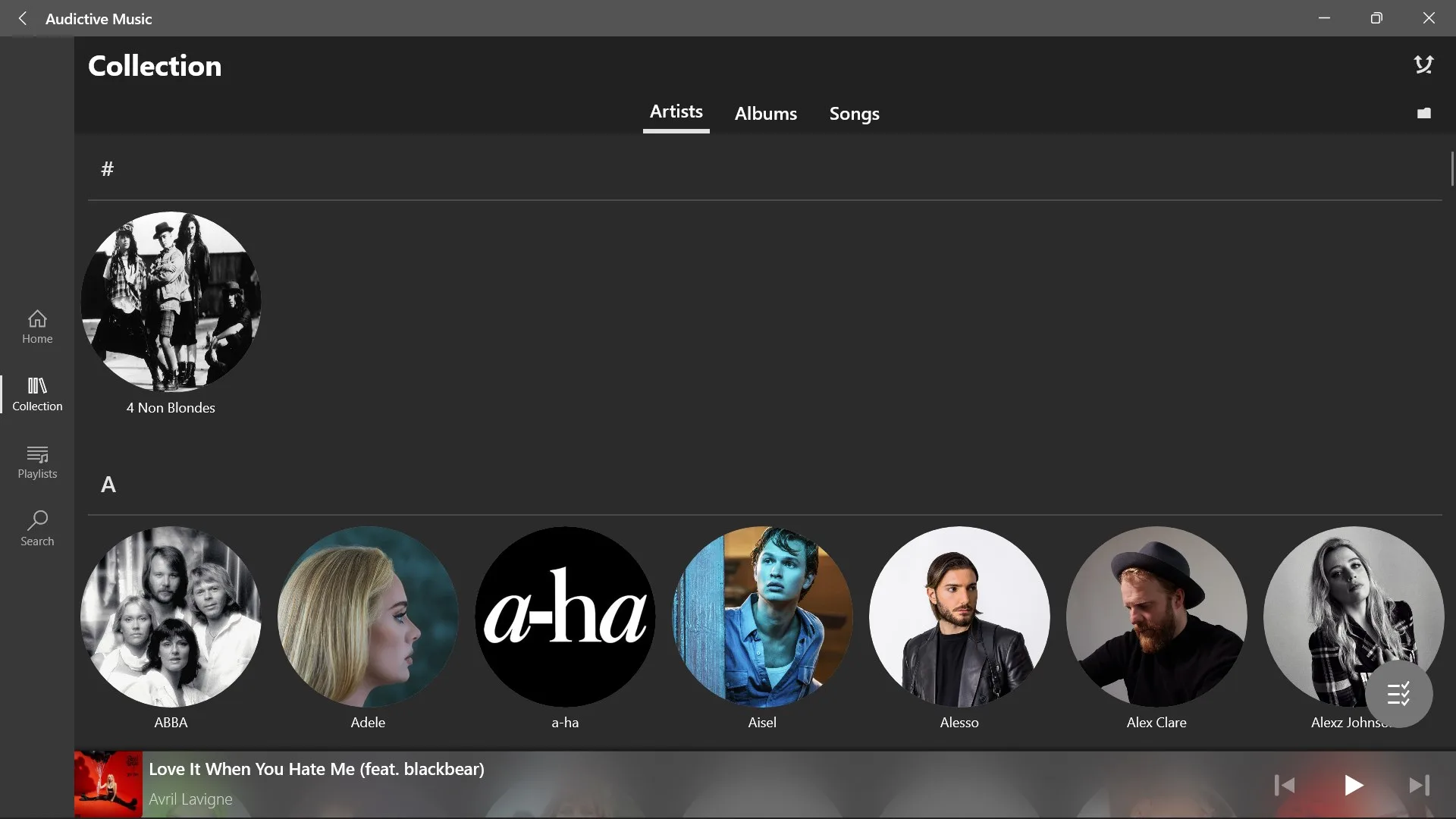This screenshot has width=1456, height=819.
Task: Open 4 Non Blondes artist picture
Action: coord(171,302)
